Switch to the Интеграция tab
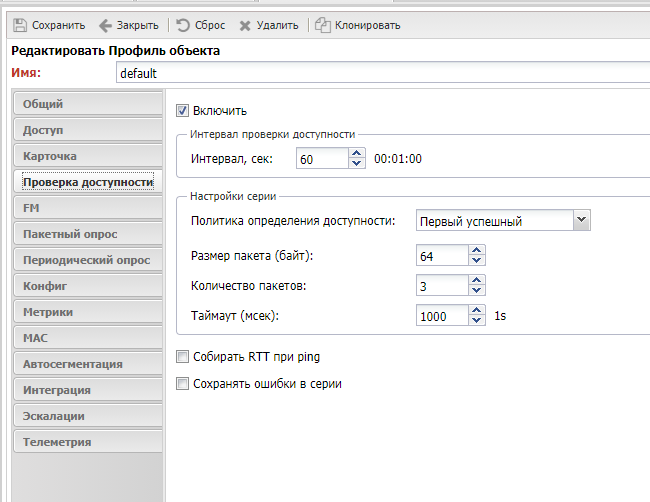 click(x=88, y=390)
